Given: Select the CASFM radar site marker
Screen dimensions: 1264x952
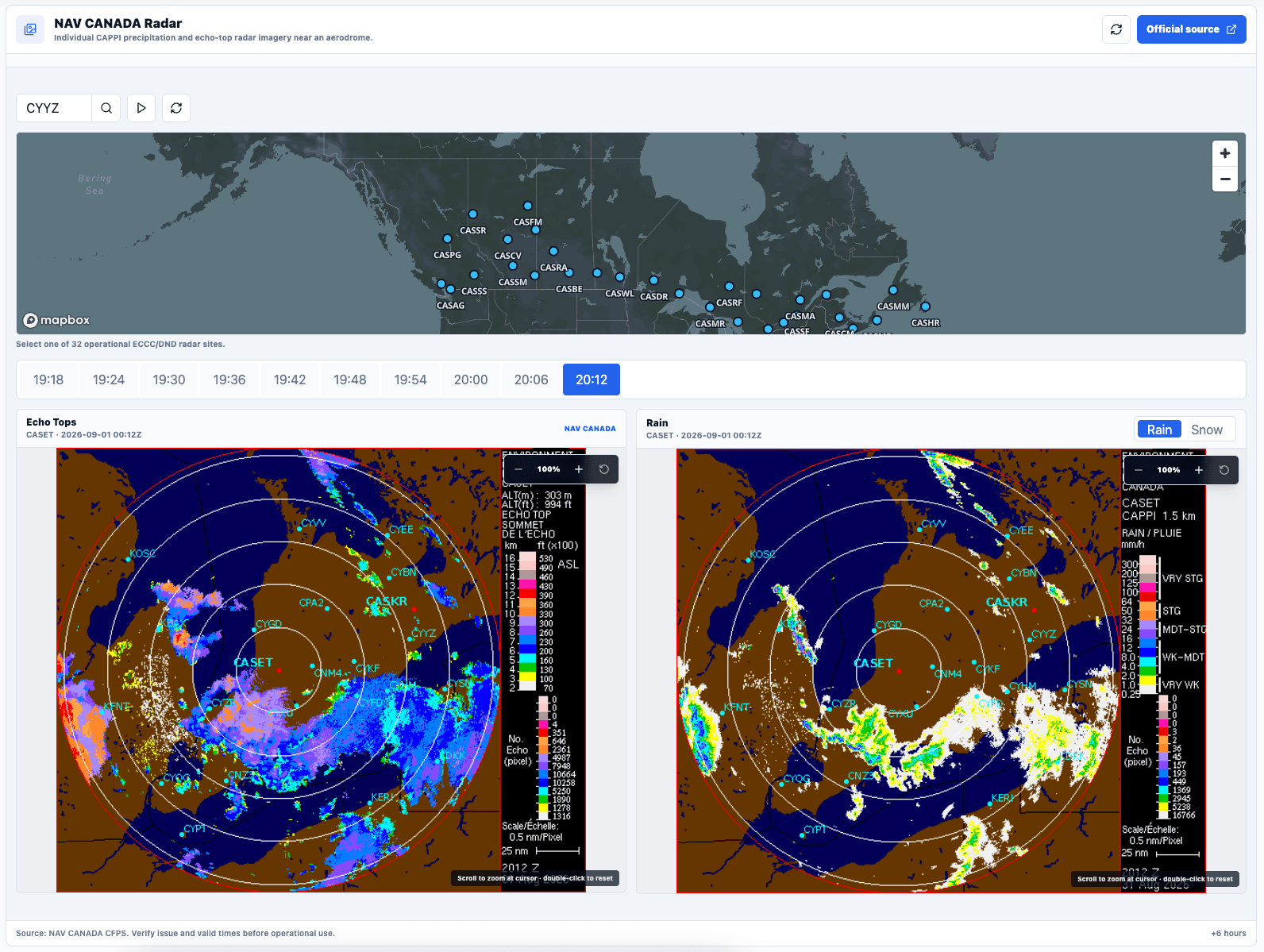Looking at the screenshot, I should pos(527,206).
